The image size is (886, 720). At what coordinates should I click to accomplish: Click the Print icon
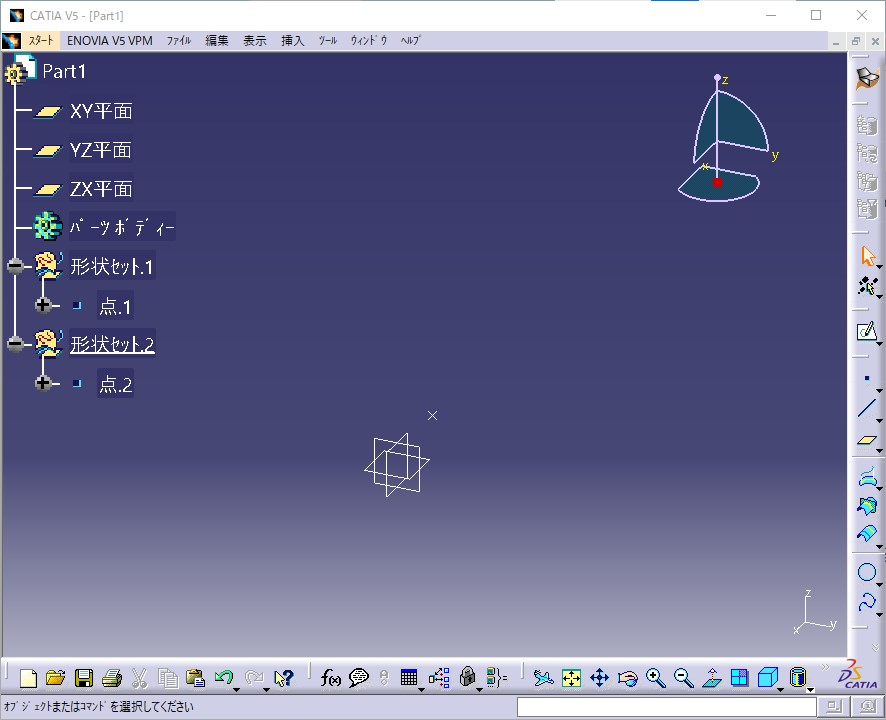pyautogui.click(x=111, y=678)
